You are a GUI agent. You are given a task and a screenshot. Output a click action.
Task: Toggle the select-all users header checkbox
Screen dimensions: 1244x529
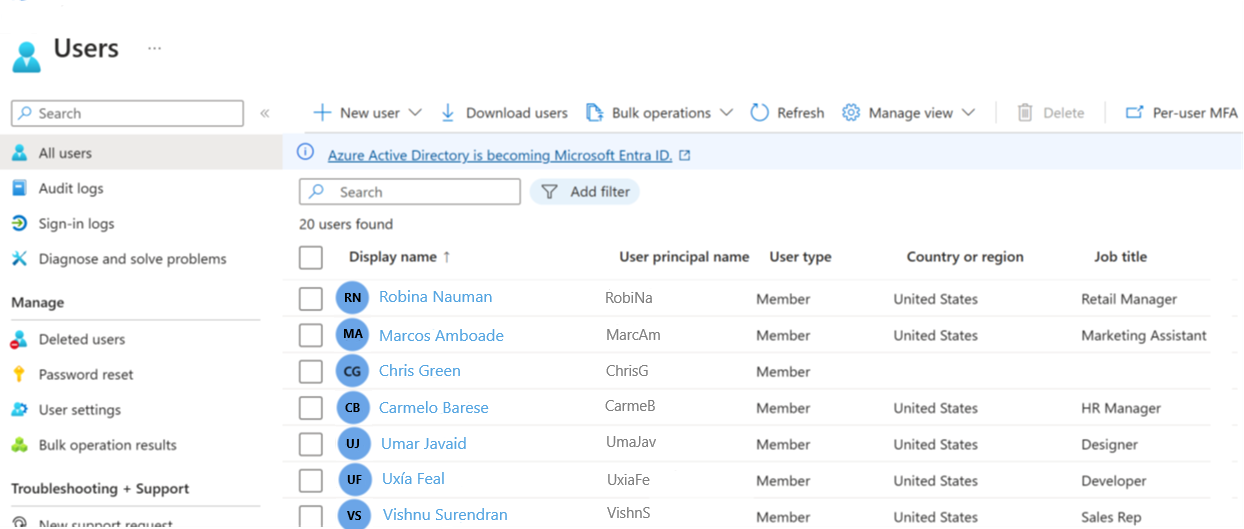coord(311,258)
